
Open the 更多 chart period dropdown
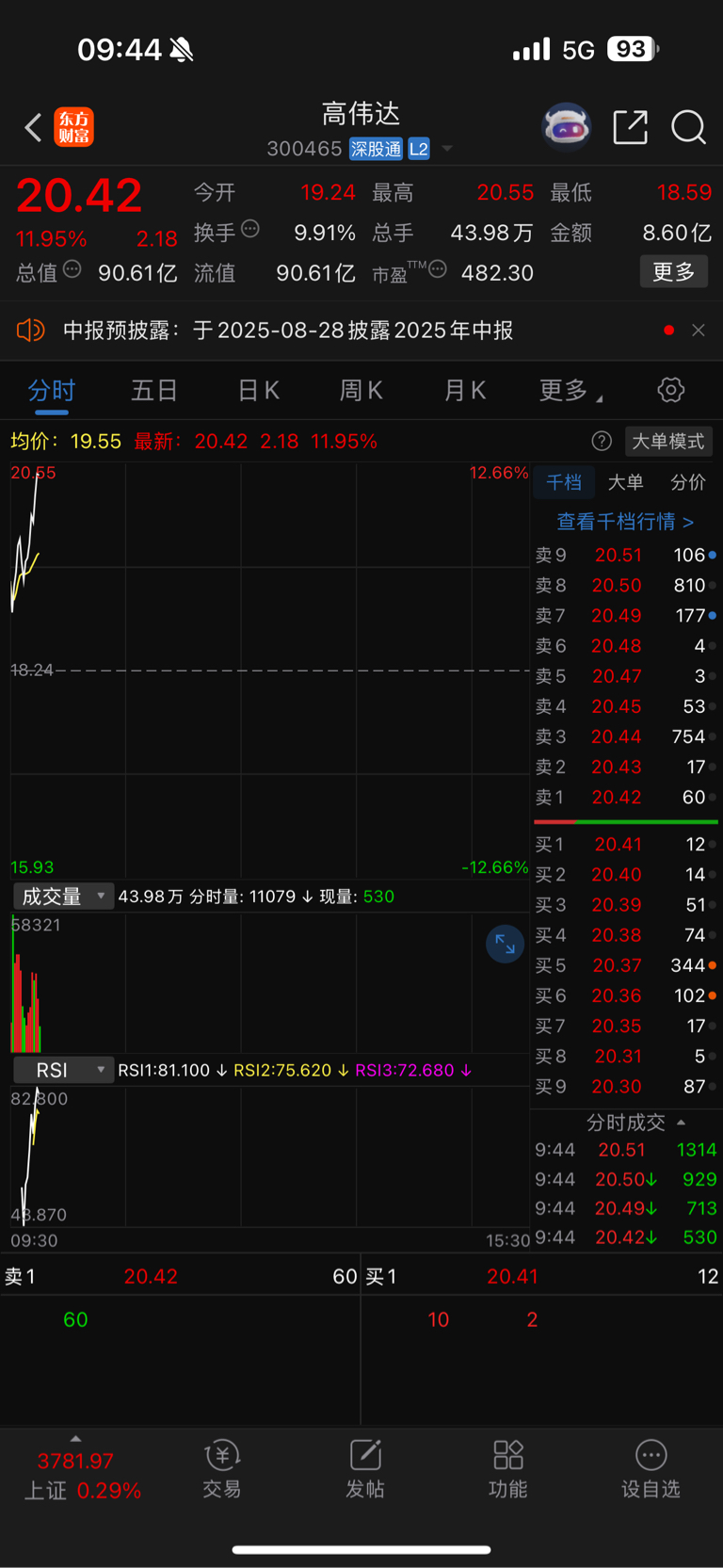point(570,391)
